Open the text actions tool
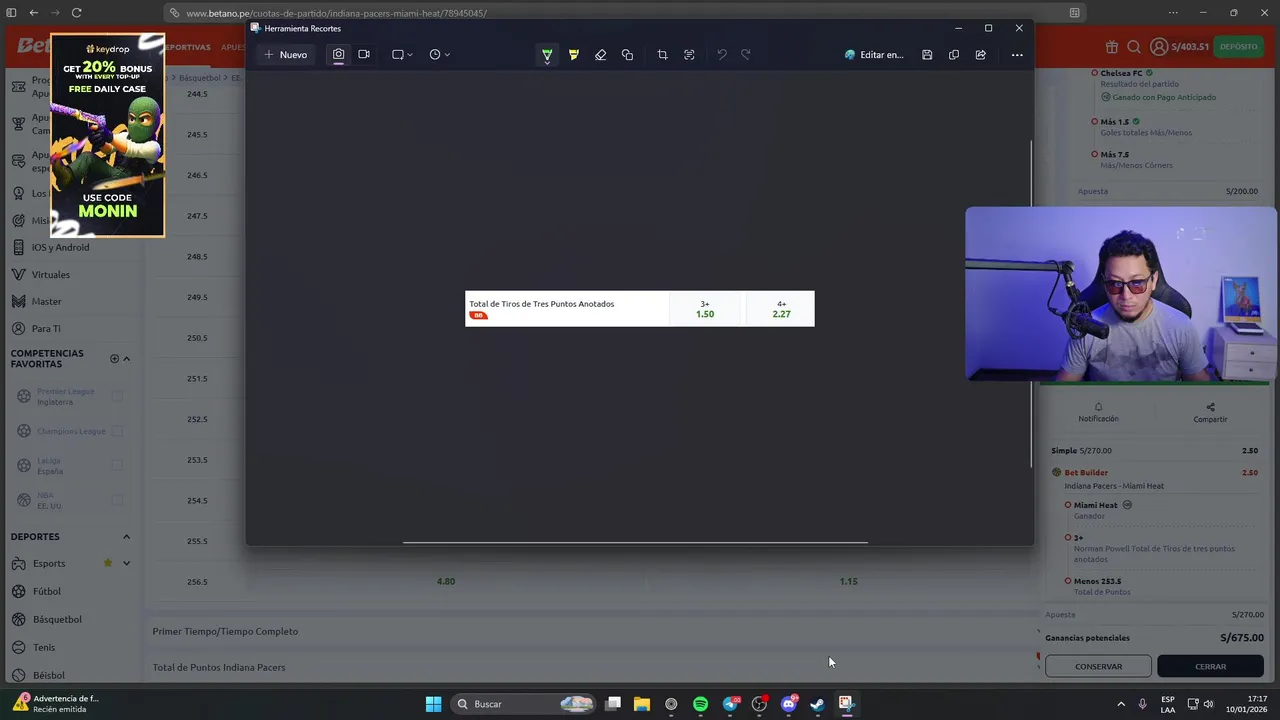1280x720 pixels. 689,55
